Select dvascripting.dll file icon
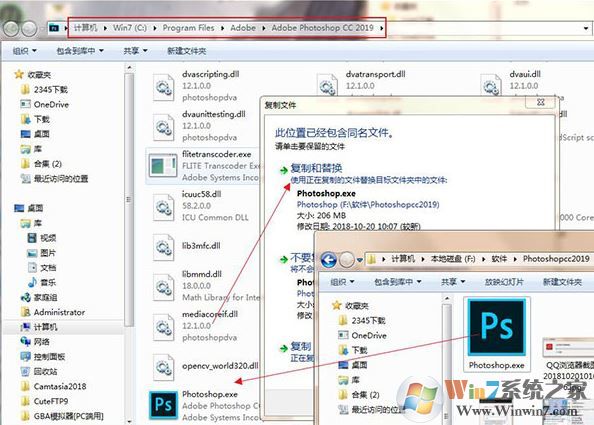Viewport: 594px width, 425px height. pos(163,88)
